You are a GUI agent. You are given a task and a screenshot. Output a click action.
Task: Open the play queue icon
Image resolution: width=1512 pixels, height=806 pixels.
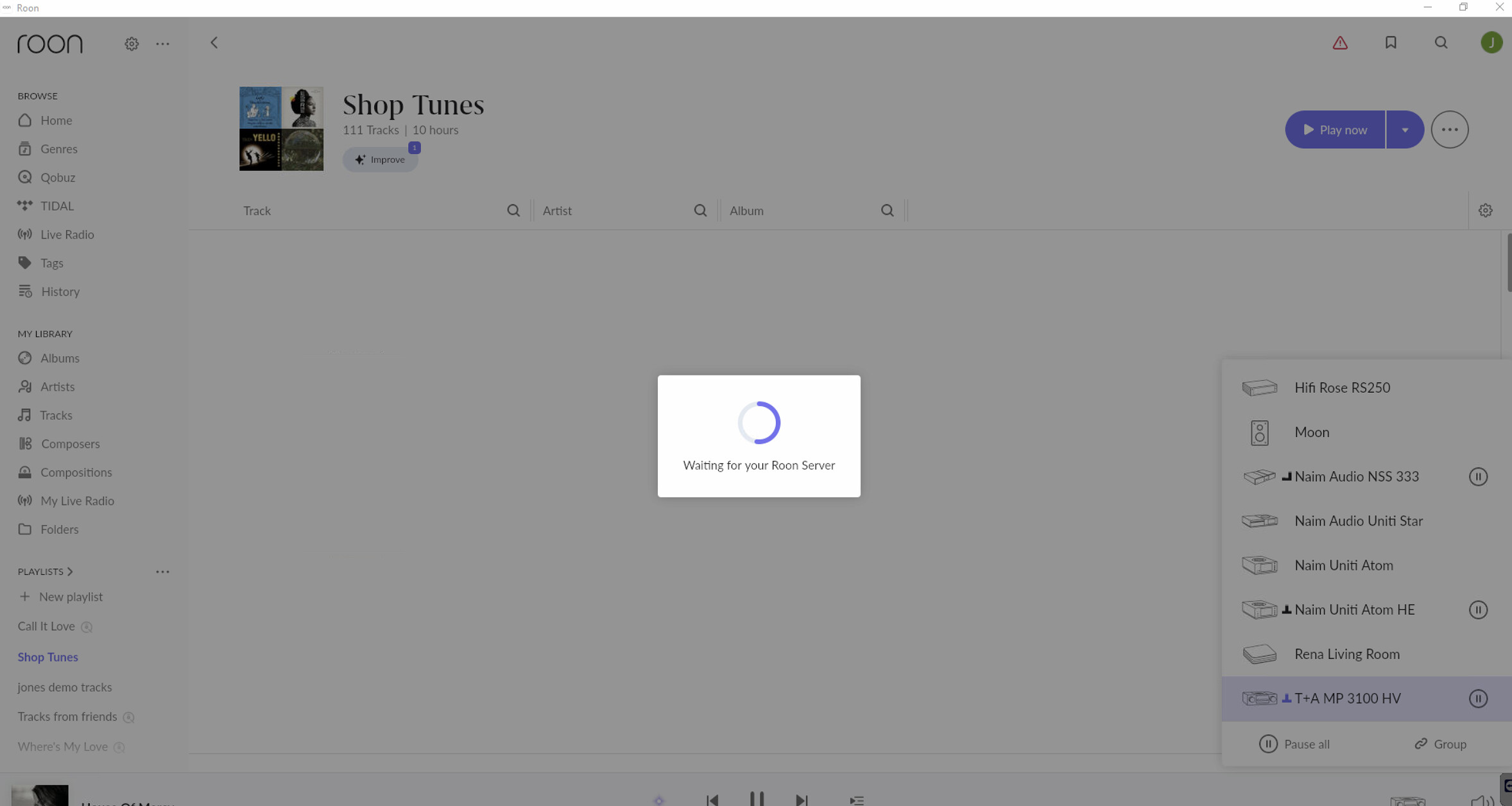pyautogui.click(x=857, y=800)
